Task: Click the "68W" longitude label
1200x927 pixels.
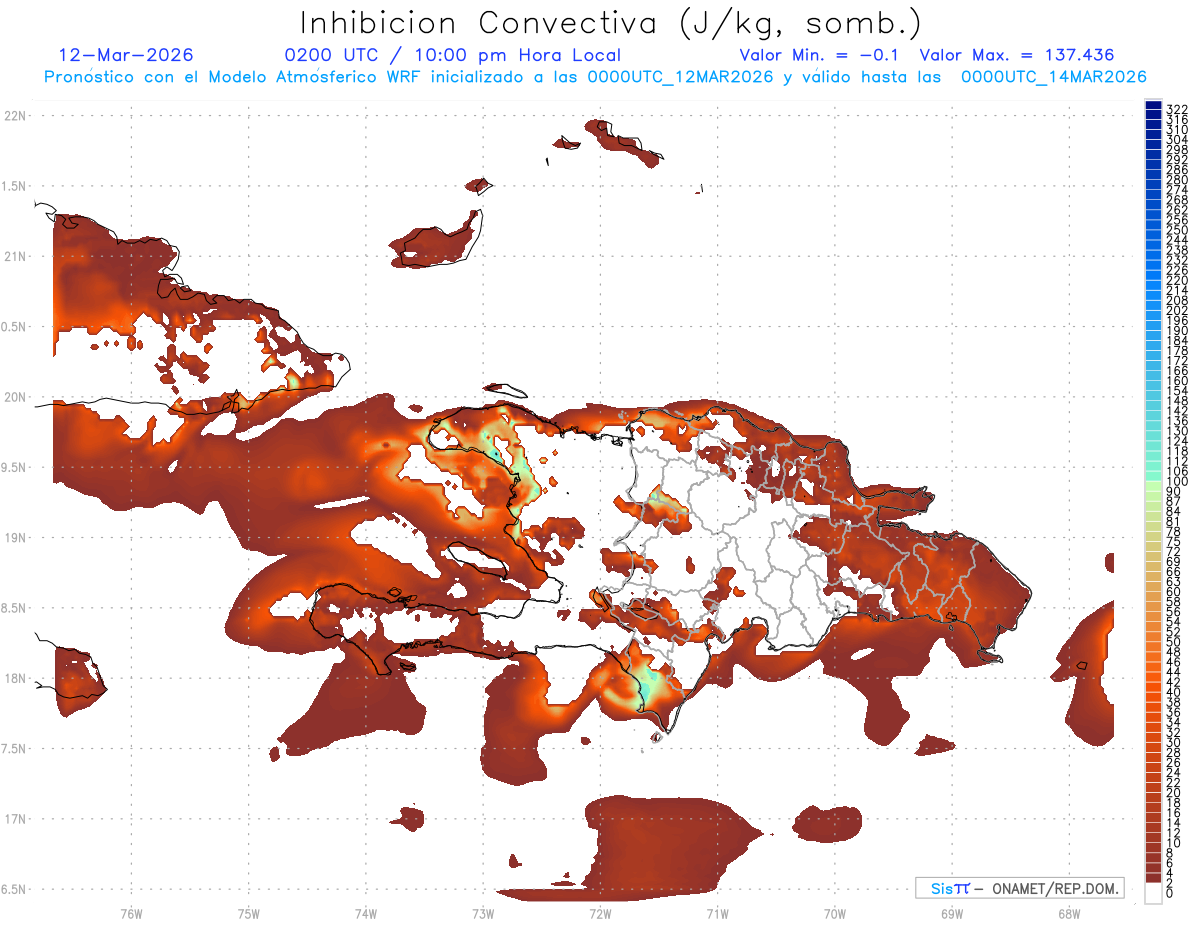Action: coord(1069,913)
